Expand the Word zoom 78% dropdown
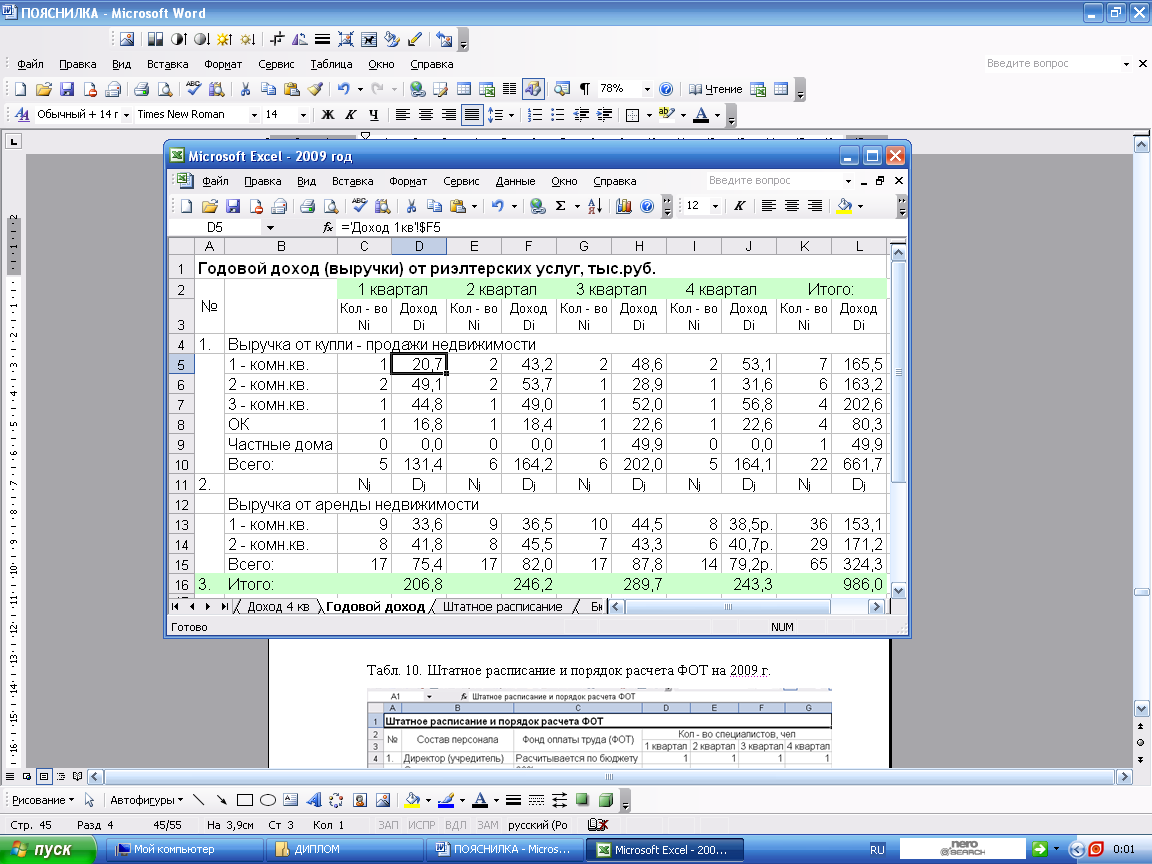 pyautogui.click(x=647, y=89)
